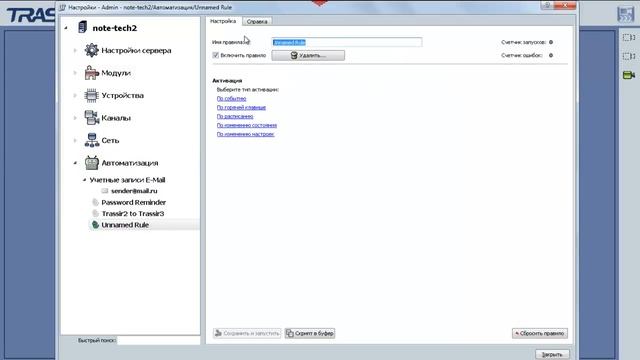The height and width of the screenshot is (360, 640).
Task: Click the Счетчик ошибок indicator dot
Action: click(x=551, y=55)
